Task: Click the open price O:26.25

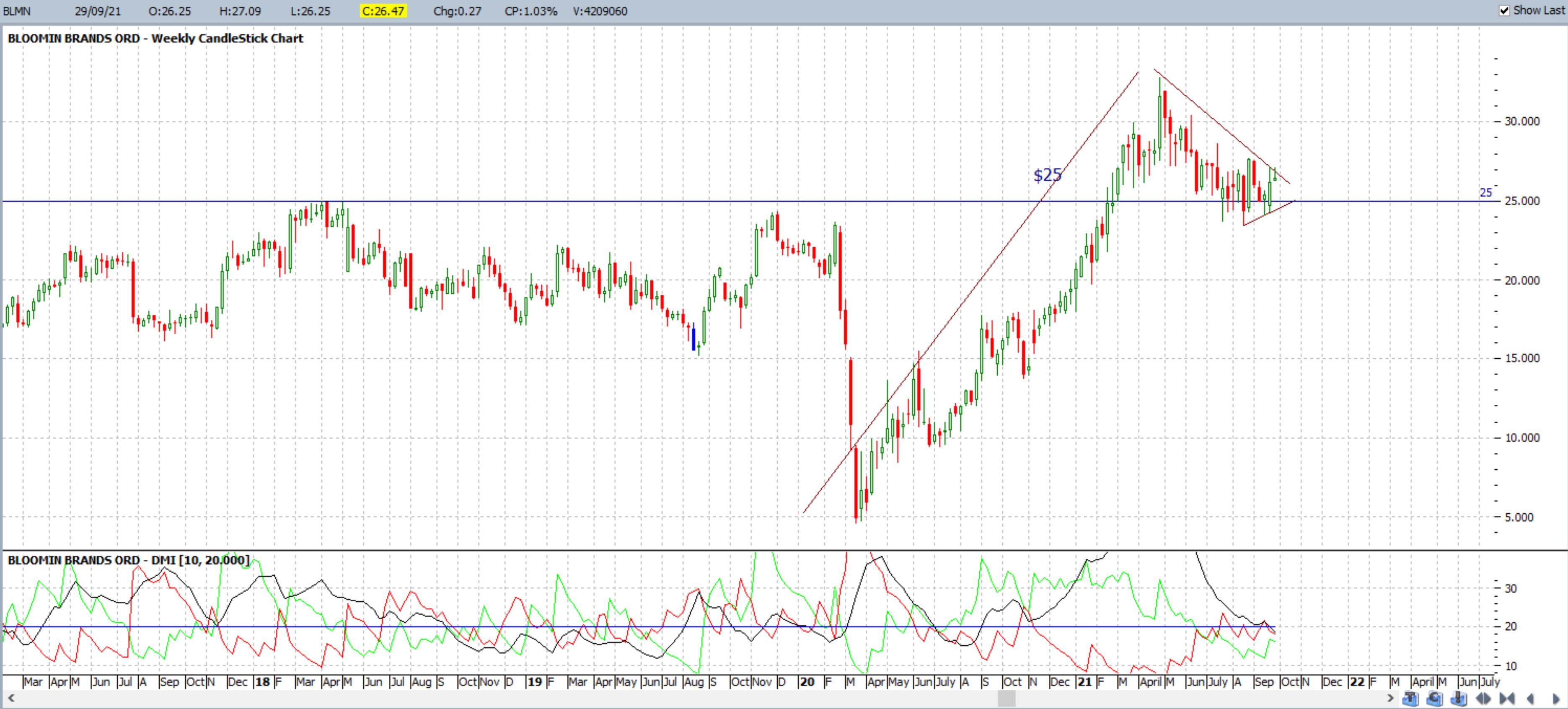Action: pos(169,11)
